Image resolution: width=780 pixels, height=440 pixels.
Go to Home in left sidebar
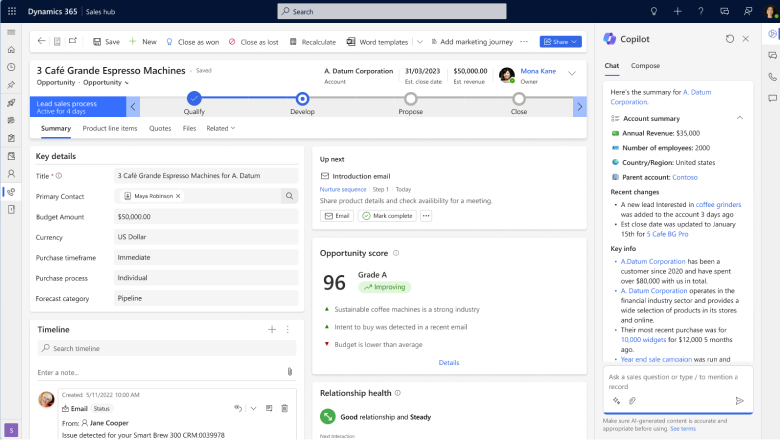coord(11,50)
